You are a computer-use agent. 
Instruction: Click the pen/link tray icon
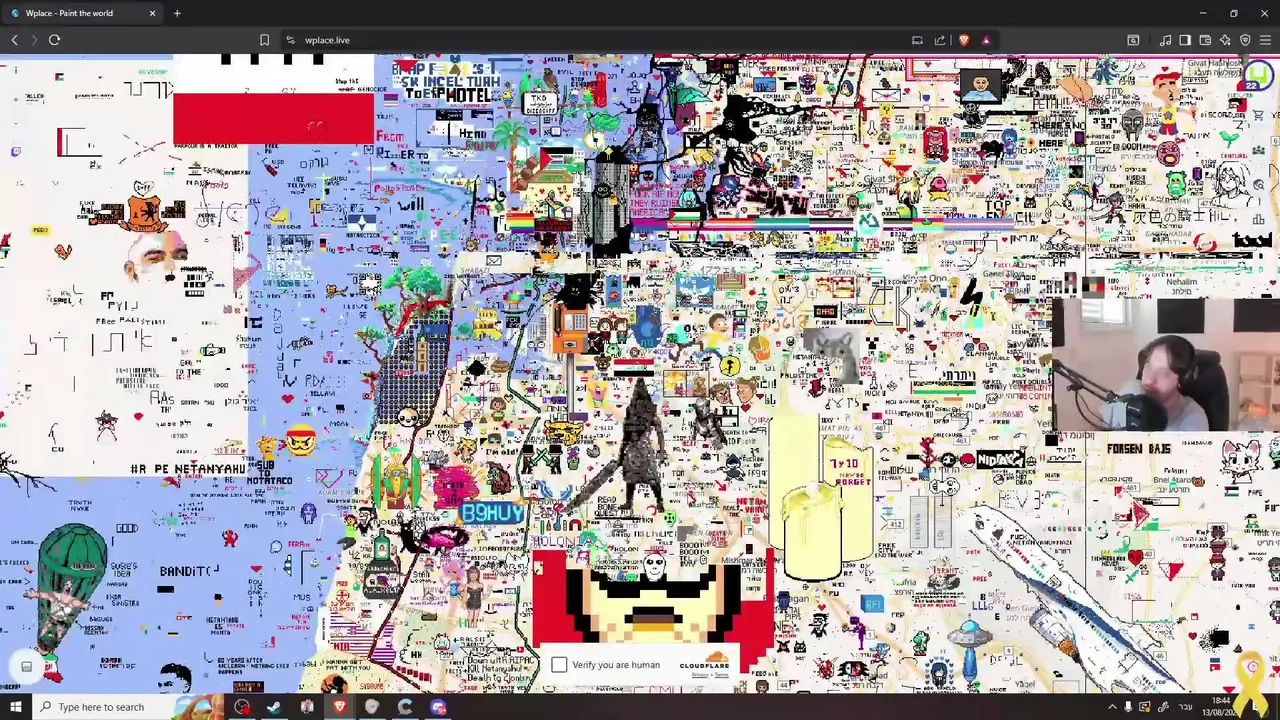(x=1161, y=707)
